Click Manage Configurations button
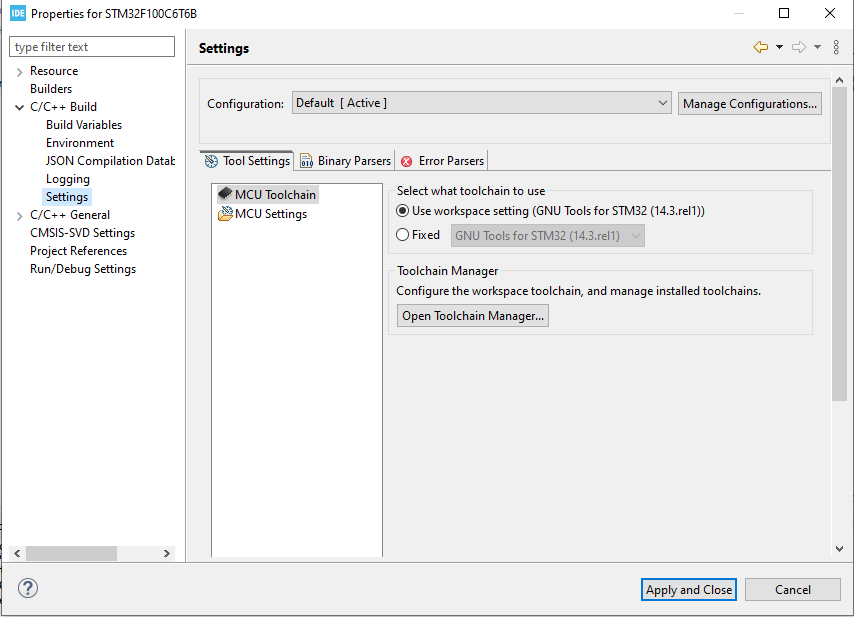Image resolution: width=854 pixels, height=617 pixels. pos(750,103)
